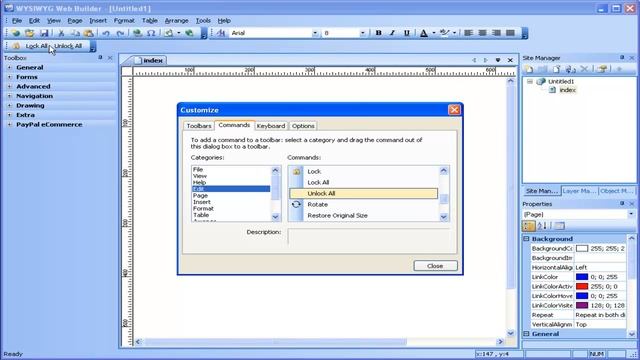Expand the Forms toolbox group
Viewport: 640px width, 360px height.
pos(9,77)
